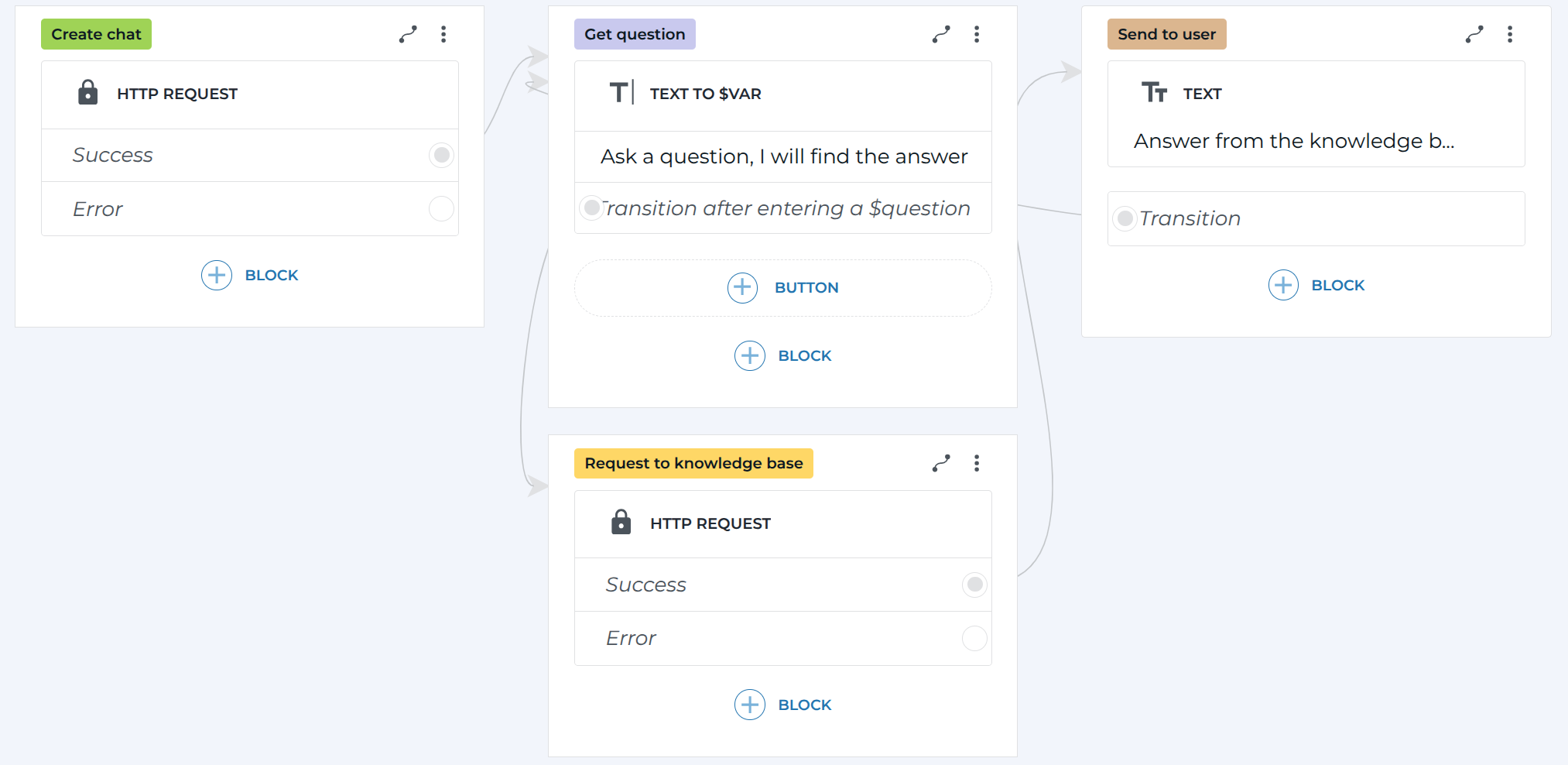Click lock icon in Create chat HTTP request
The image size is (1568, 765).
(88, 93)
